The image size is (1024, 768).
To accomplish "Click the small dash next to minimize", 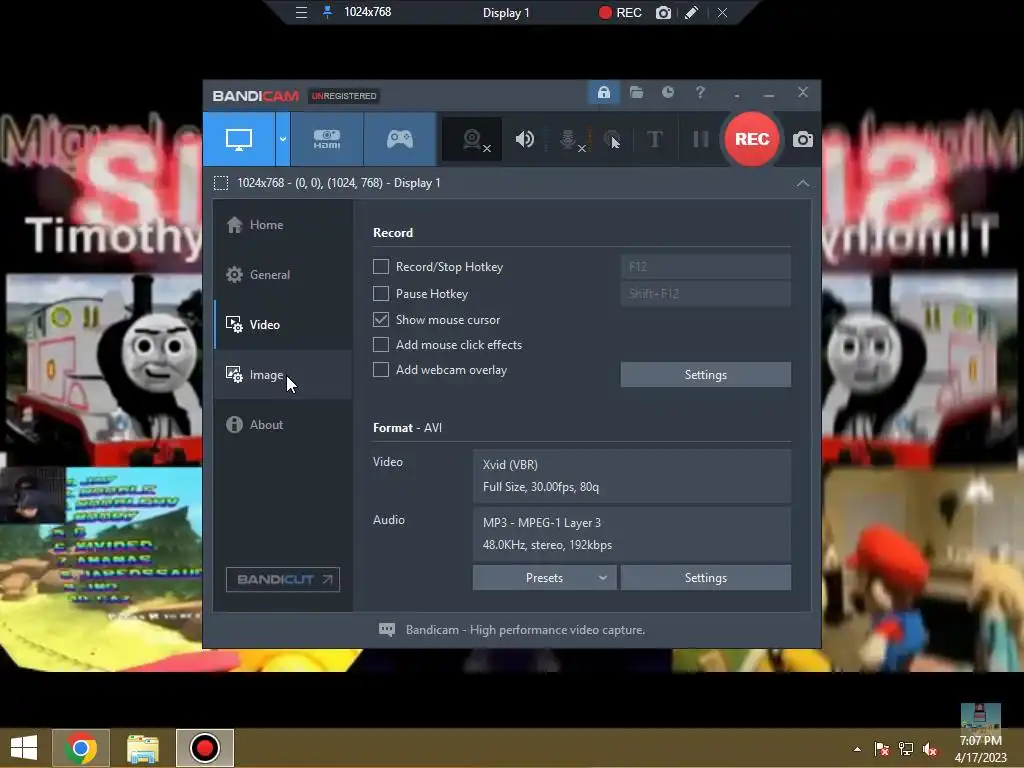I will pyautogui.click(x=737, y=96).
